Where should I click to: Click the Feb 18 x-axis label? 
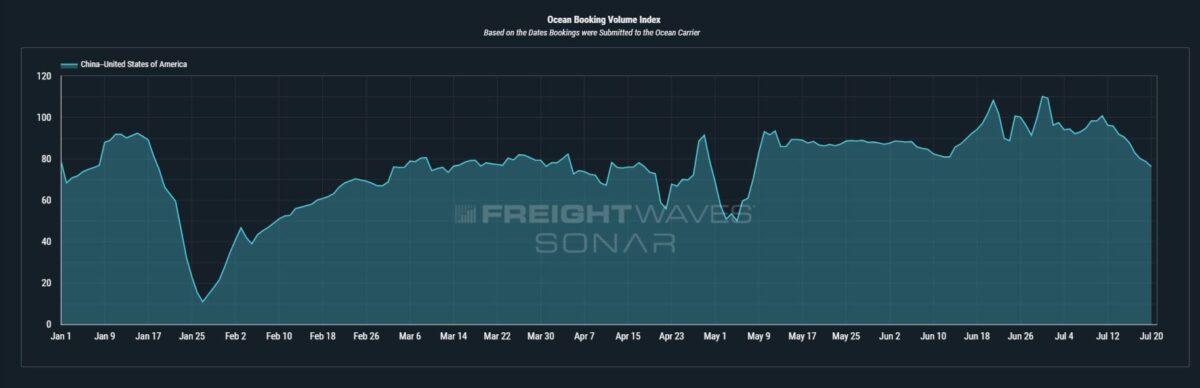click(322, 337)
